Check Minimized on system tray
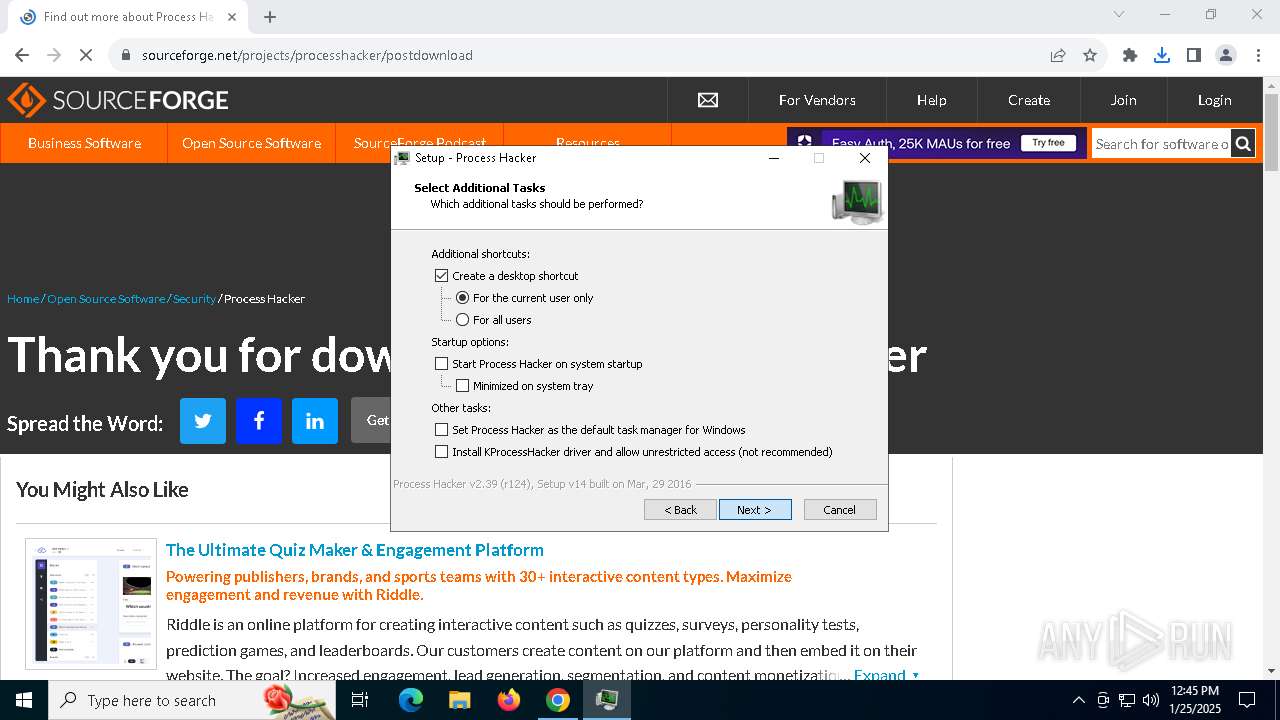Viewport: 1280px width, 720px height. point(463,386)
